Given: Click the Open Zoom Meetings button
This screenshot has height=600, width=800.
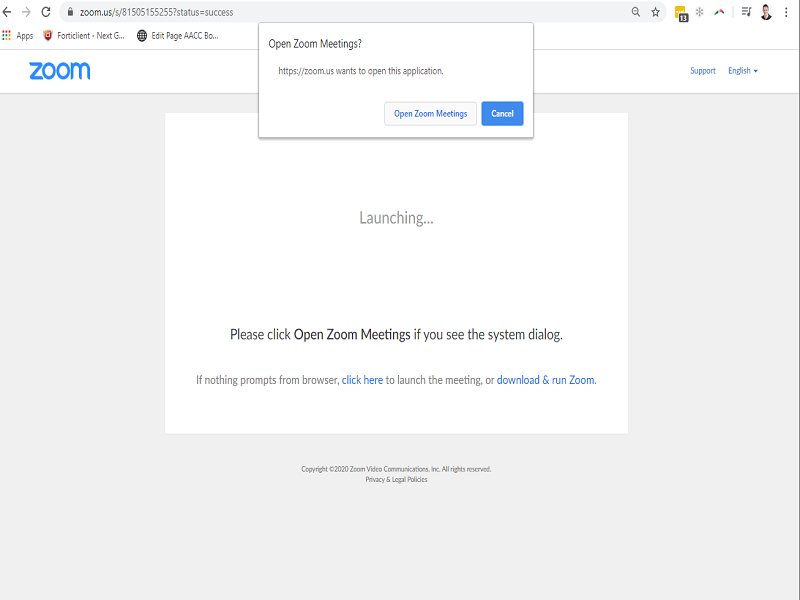Looking at the screenshot, I should point(431,114).
